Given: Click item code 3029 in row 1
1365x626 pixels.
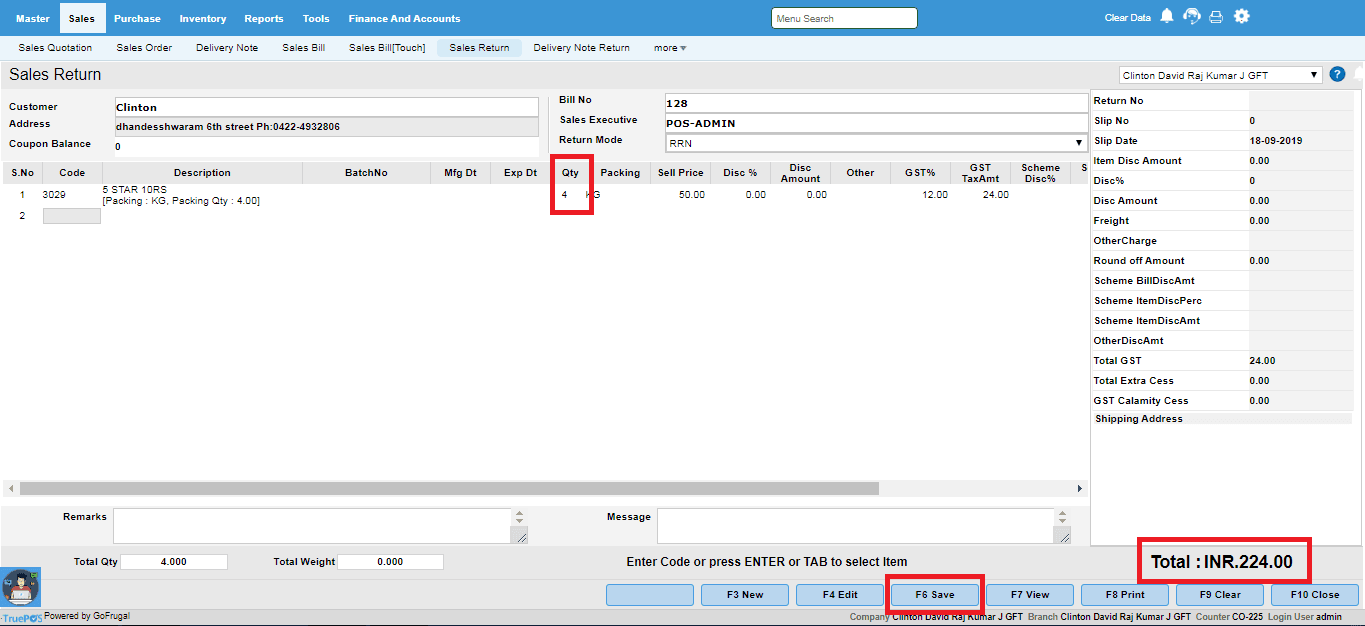Looking at the screenshot, I should click(x=54, y=195).
